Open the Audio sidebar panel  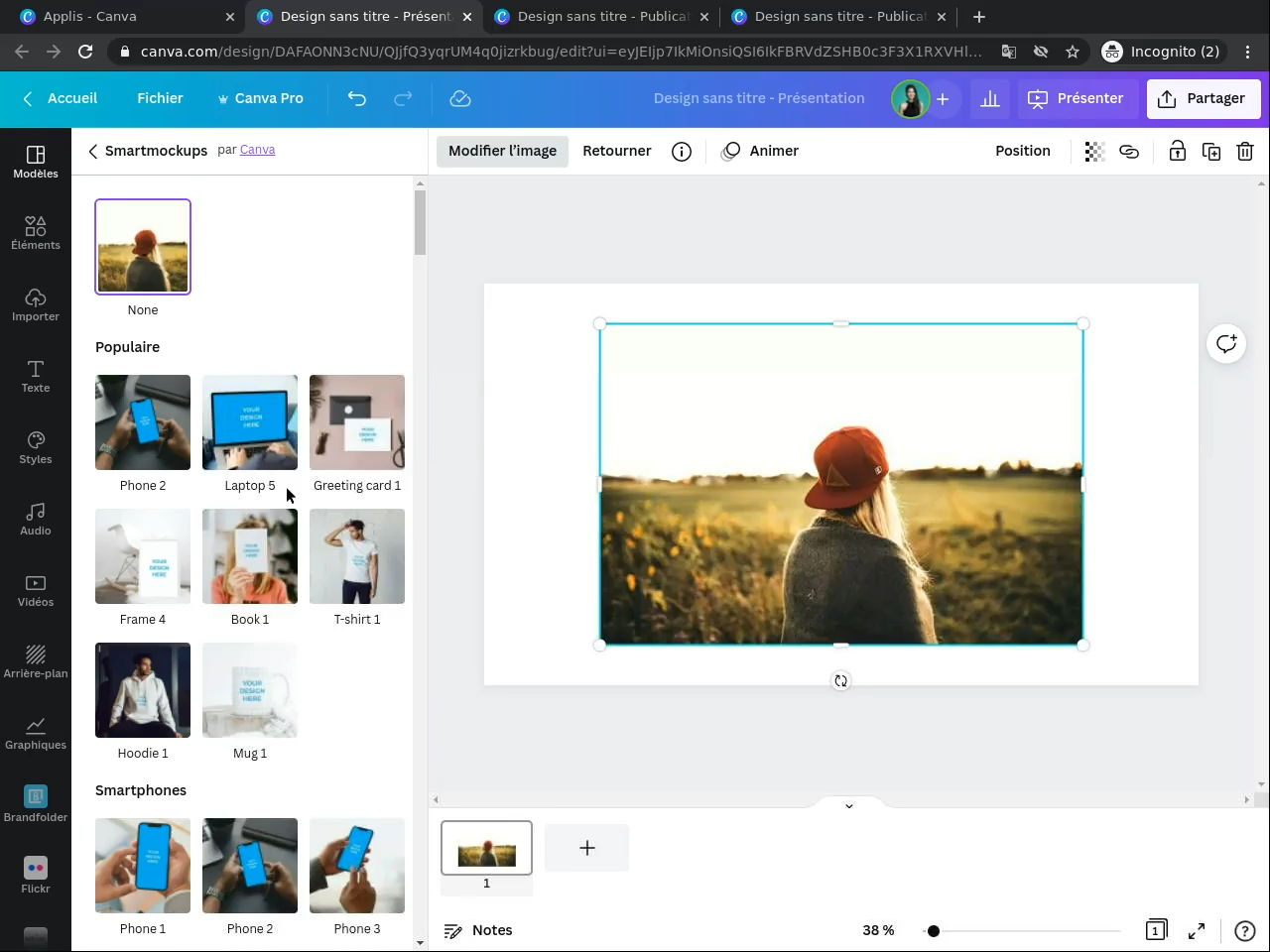36,519
